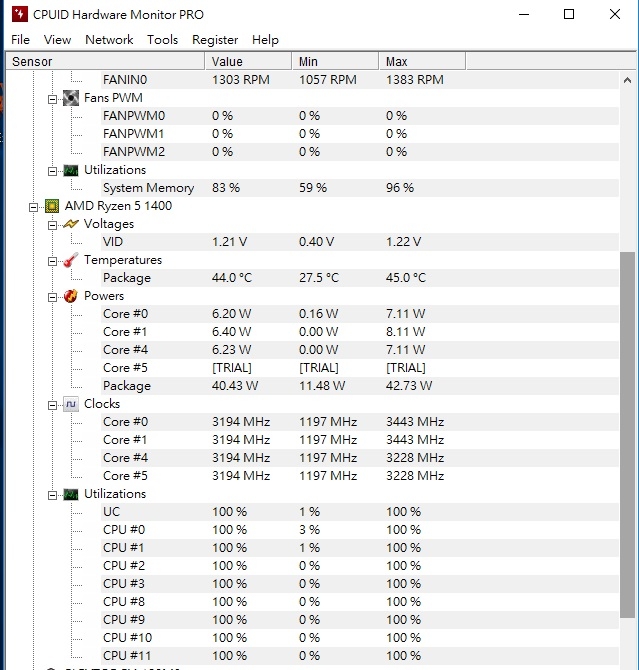This screenshot has width=639, height=670.
Task: Select the CPU #9 utilization row
Action: point(359,620)
